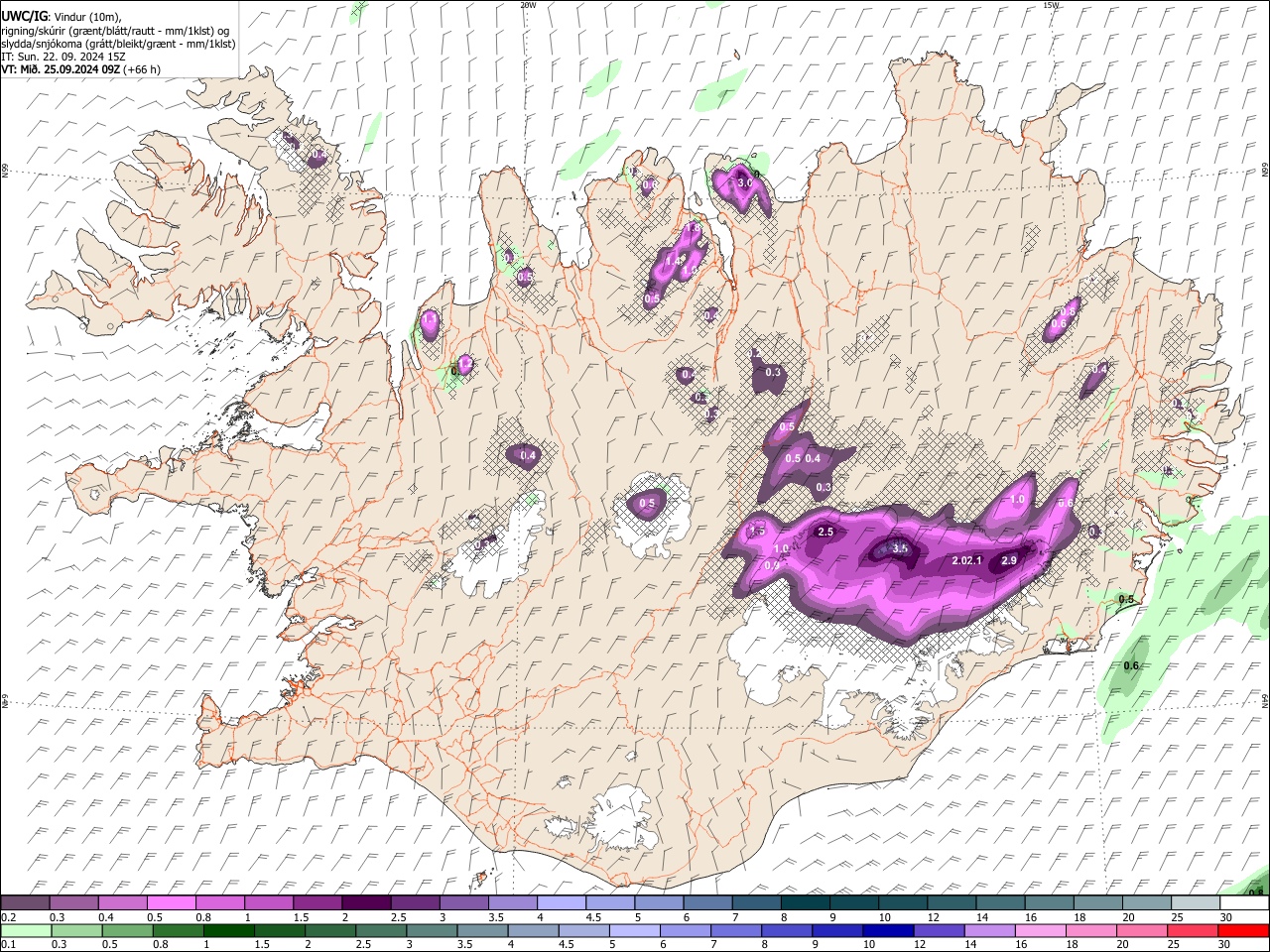
Task: Click the upper legend swatch labeled 0.2
Action: 25,903
